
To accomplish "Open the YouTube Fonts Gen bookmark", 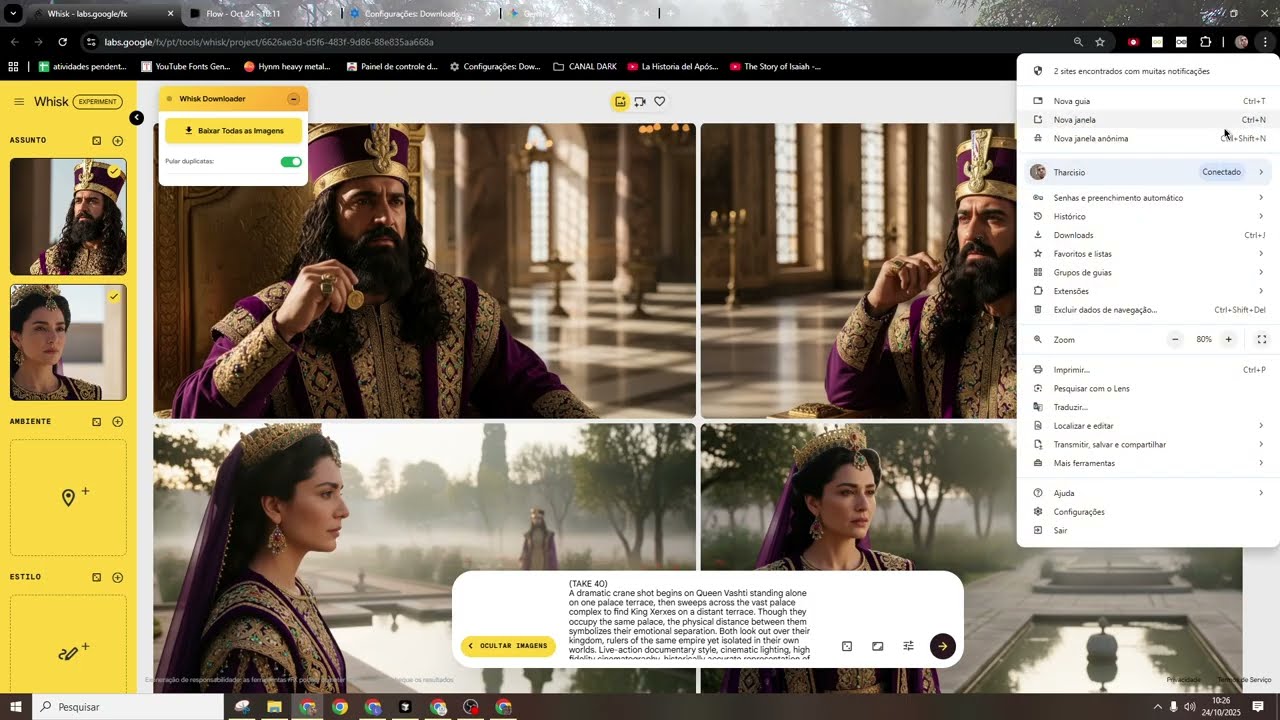I will click(186, 67).
